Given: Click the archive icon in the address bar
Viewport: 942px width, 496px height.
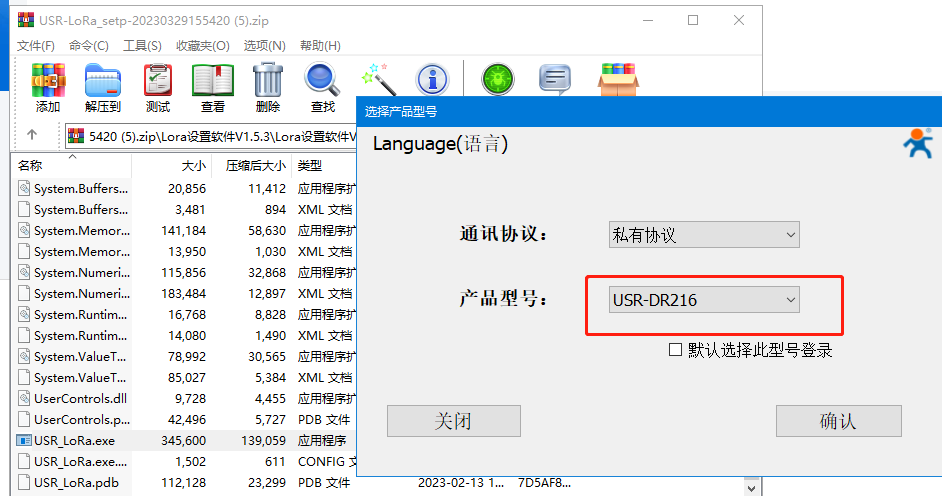Looking at the screenshot, I should [x=76, y=136].
